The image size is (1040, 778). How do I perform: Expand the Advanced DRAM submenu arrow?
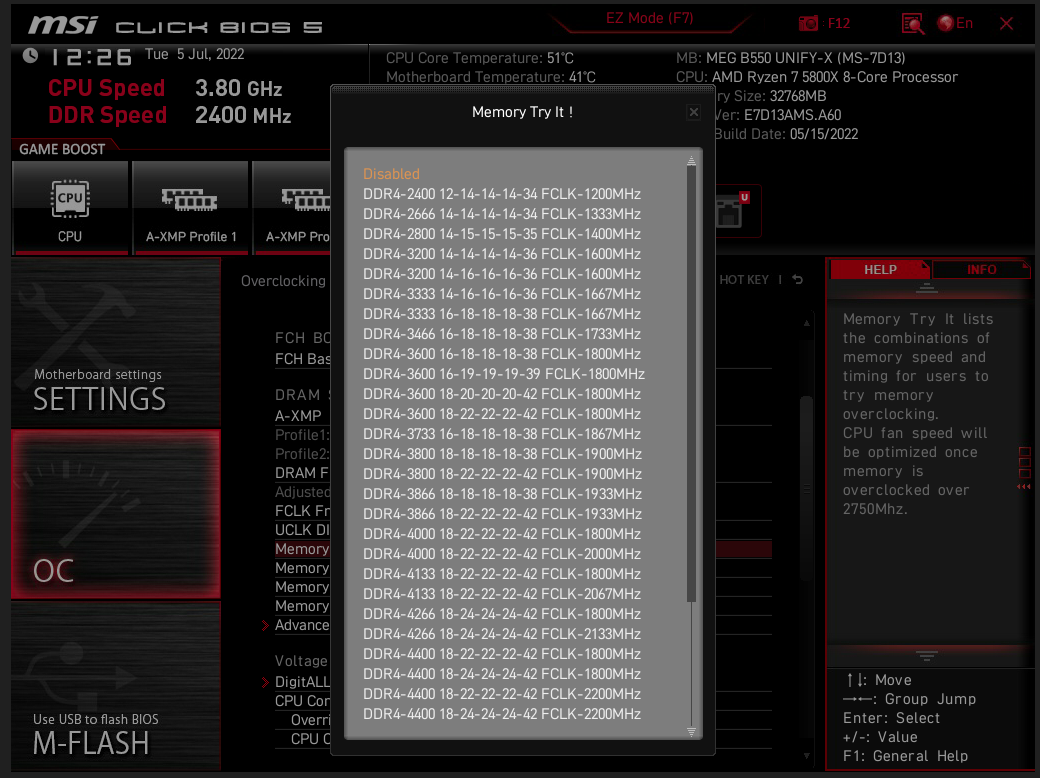[x=265, y=625]
